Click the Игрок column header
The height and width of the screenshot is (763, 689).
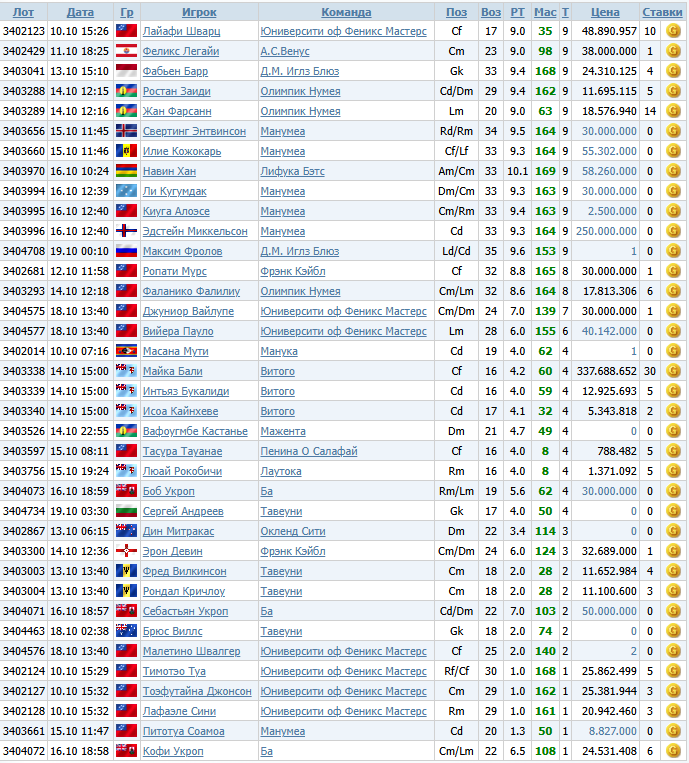tap(199, 12)
